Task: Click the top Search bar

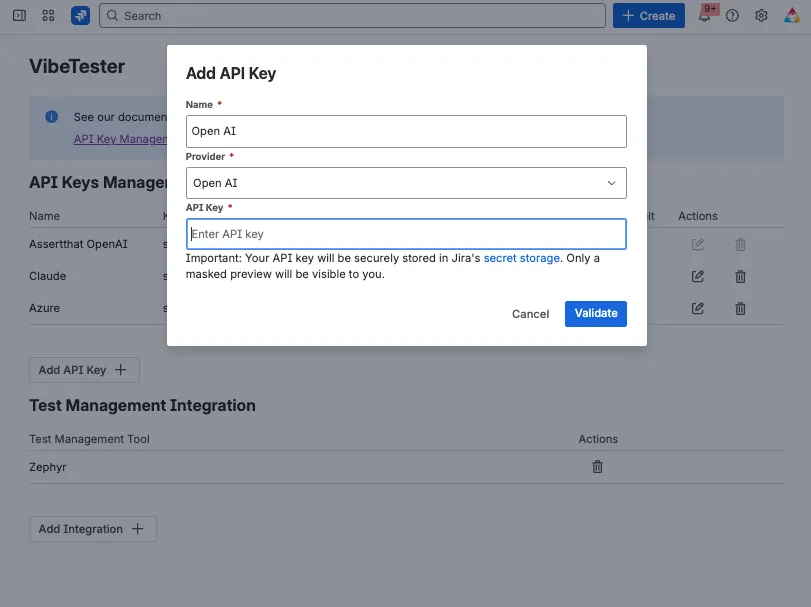Action: tap(352, 16)
